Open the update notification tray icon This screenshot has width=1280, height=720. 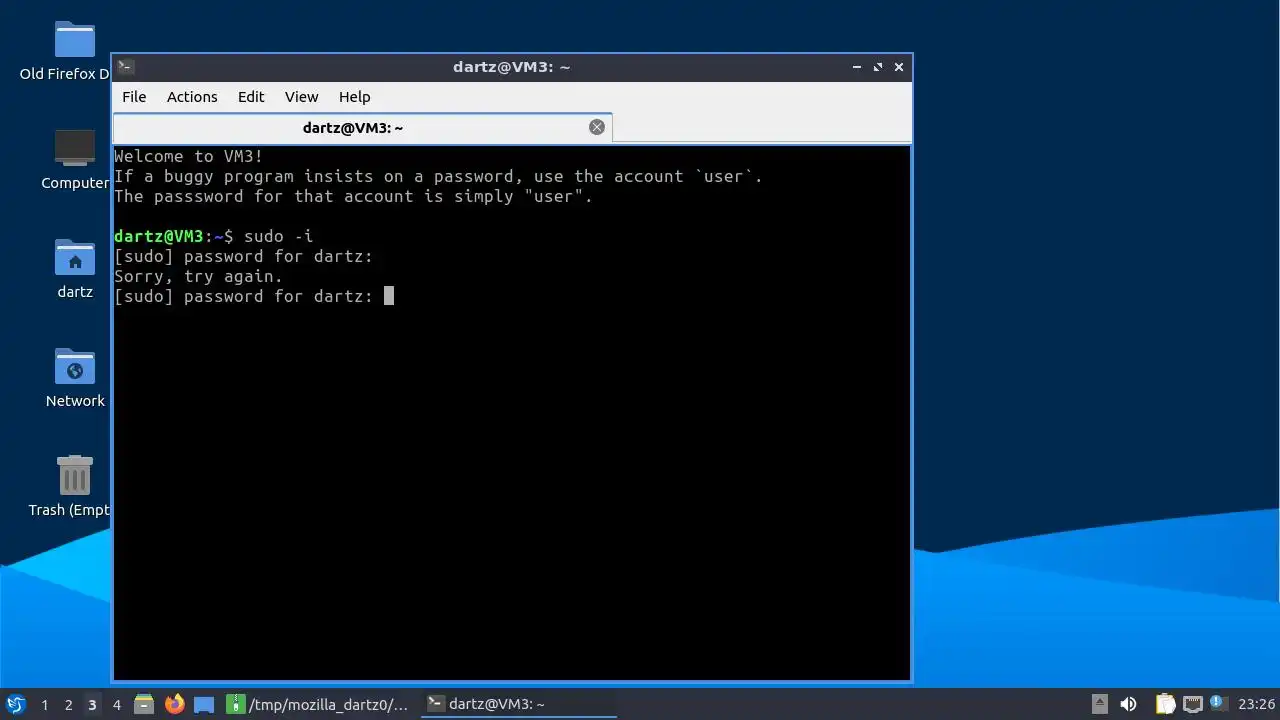pyautogui.click(x=1217, y=703)
